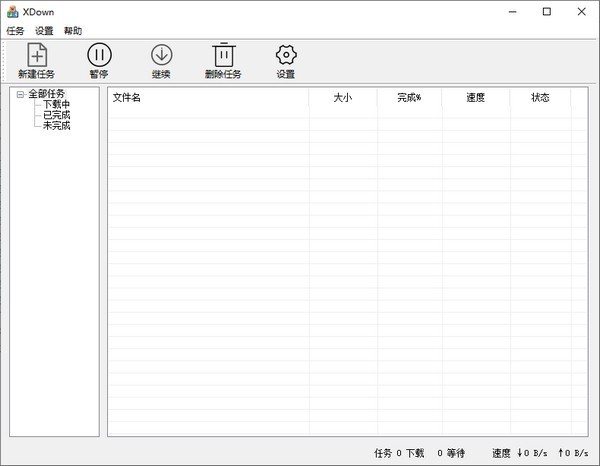Screen dimensions: 600x466
Task: Click the 速度 column header
Action: point(476,98)
